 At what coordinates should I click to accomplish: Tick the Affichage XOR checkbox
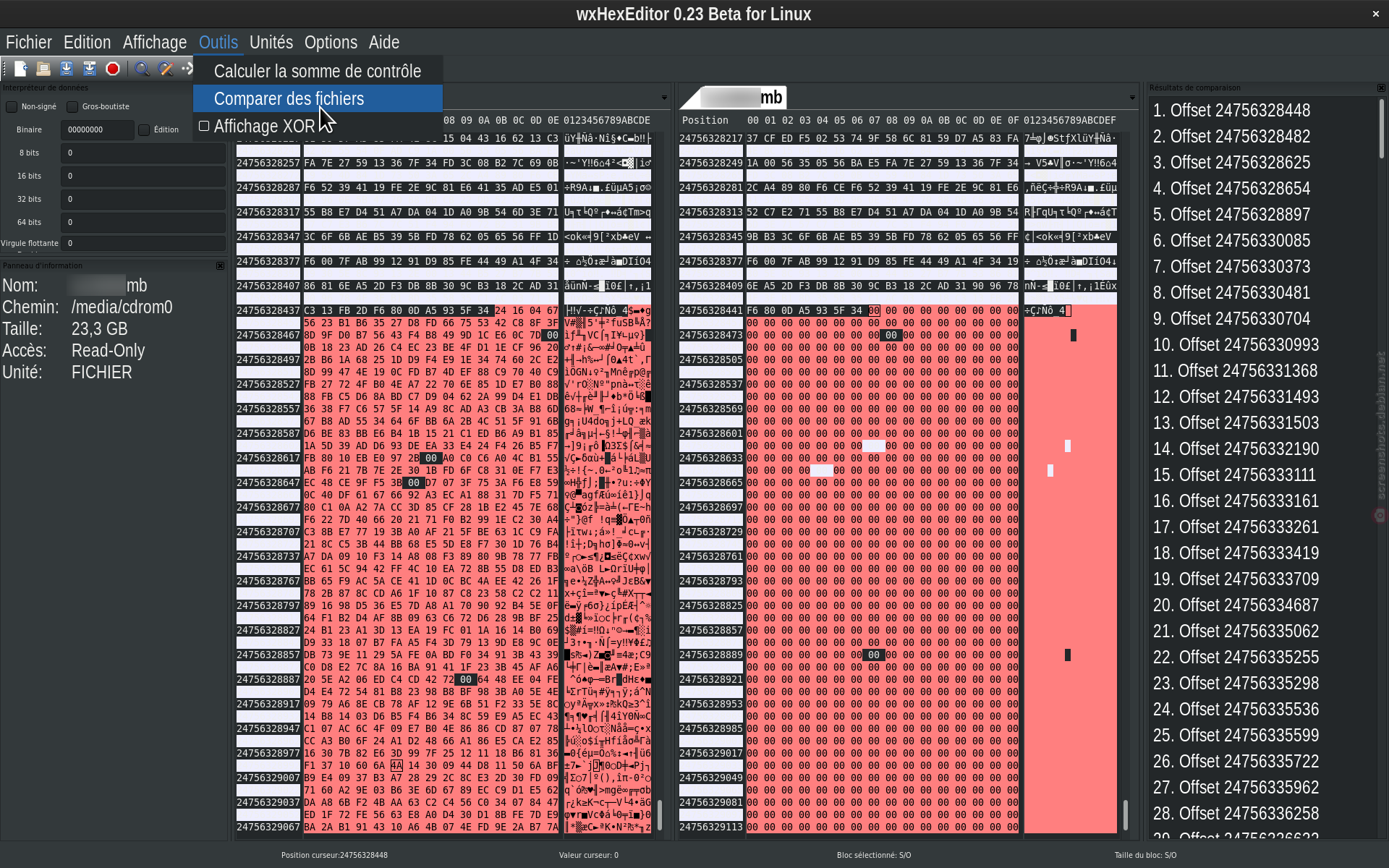pyautogui.click(x=204, y=126)
